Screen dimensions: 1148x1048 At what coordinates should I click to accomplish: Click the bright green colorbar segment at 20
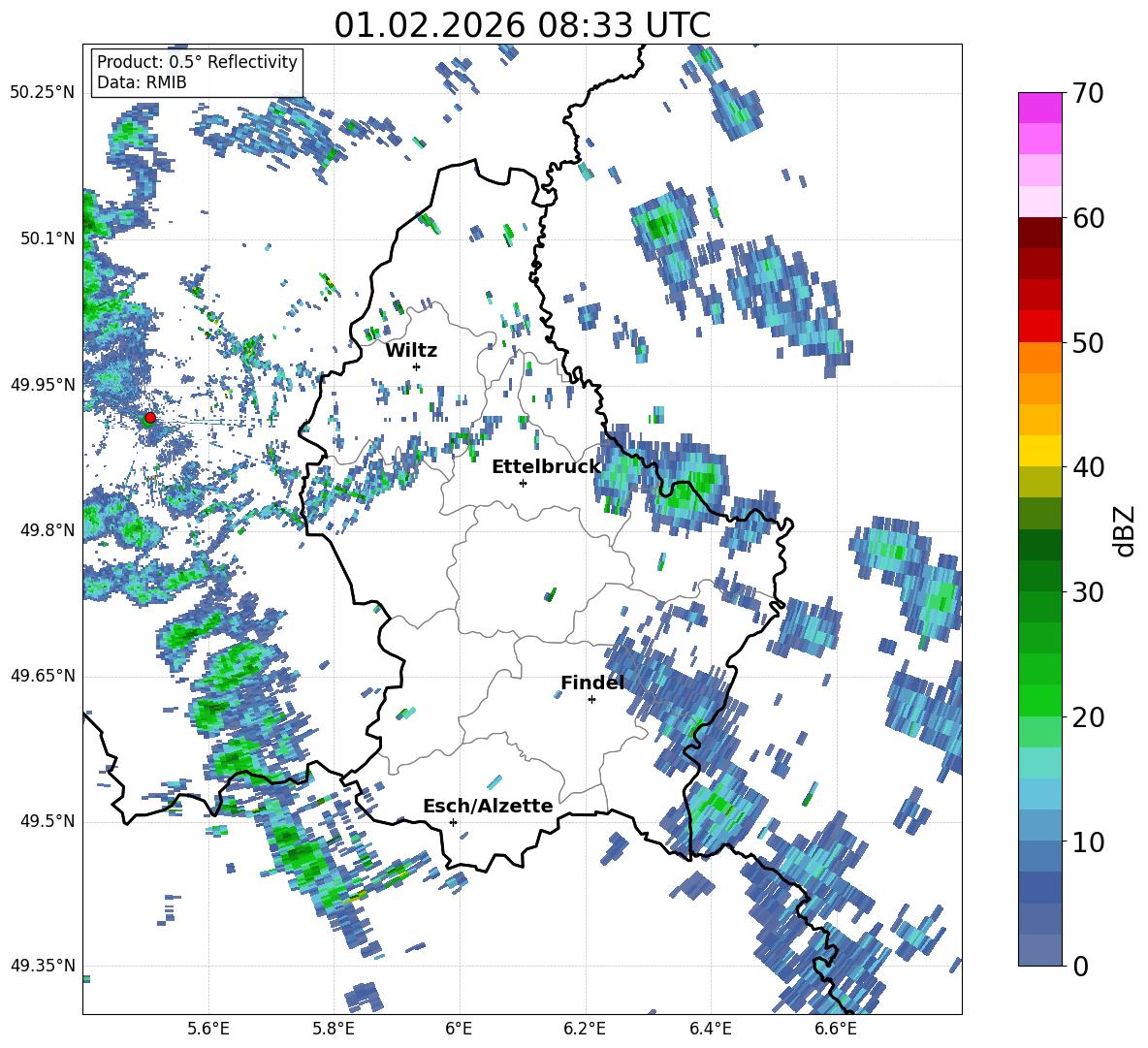point(1039,700)
